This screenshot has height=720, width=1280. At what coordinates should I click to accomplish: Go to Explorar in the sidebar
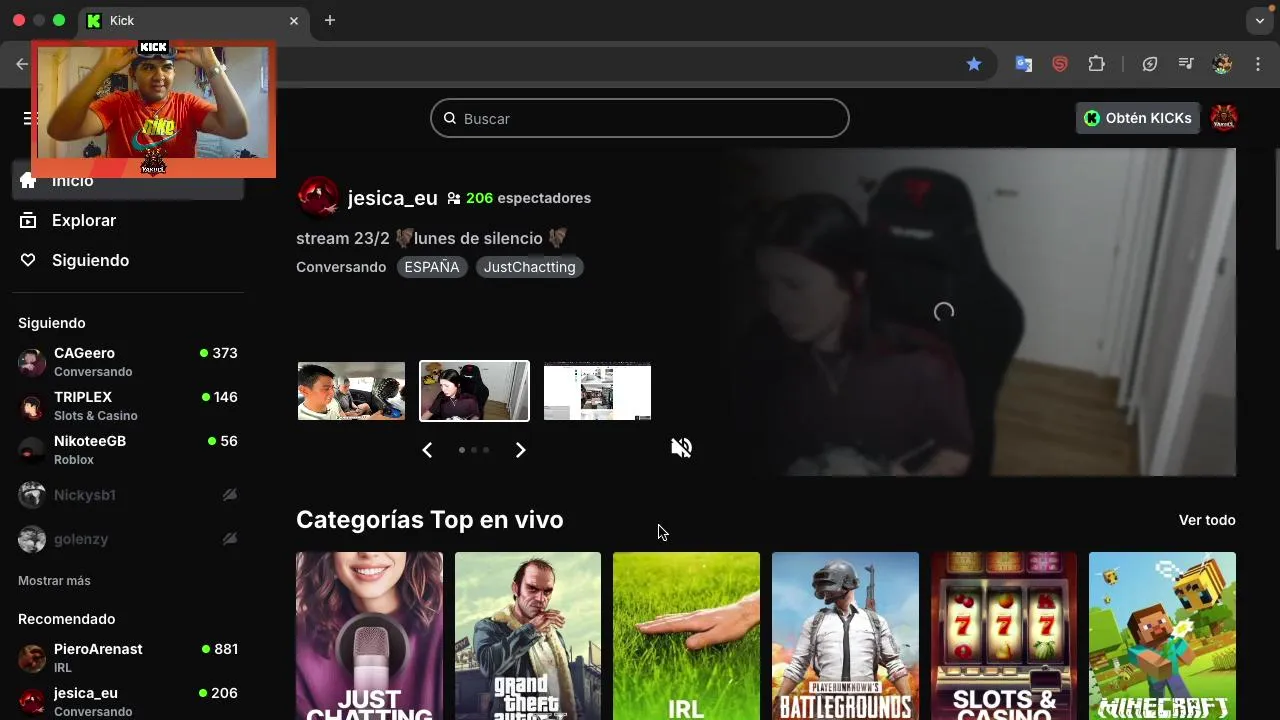128,220
